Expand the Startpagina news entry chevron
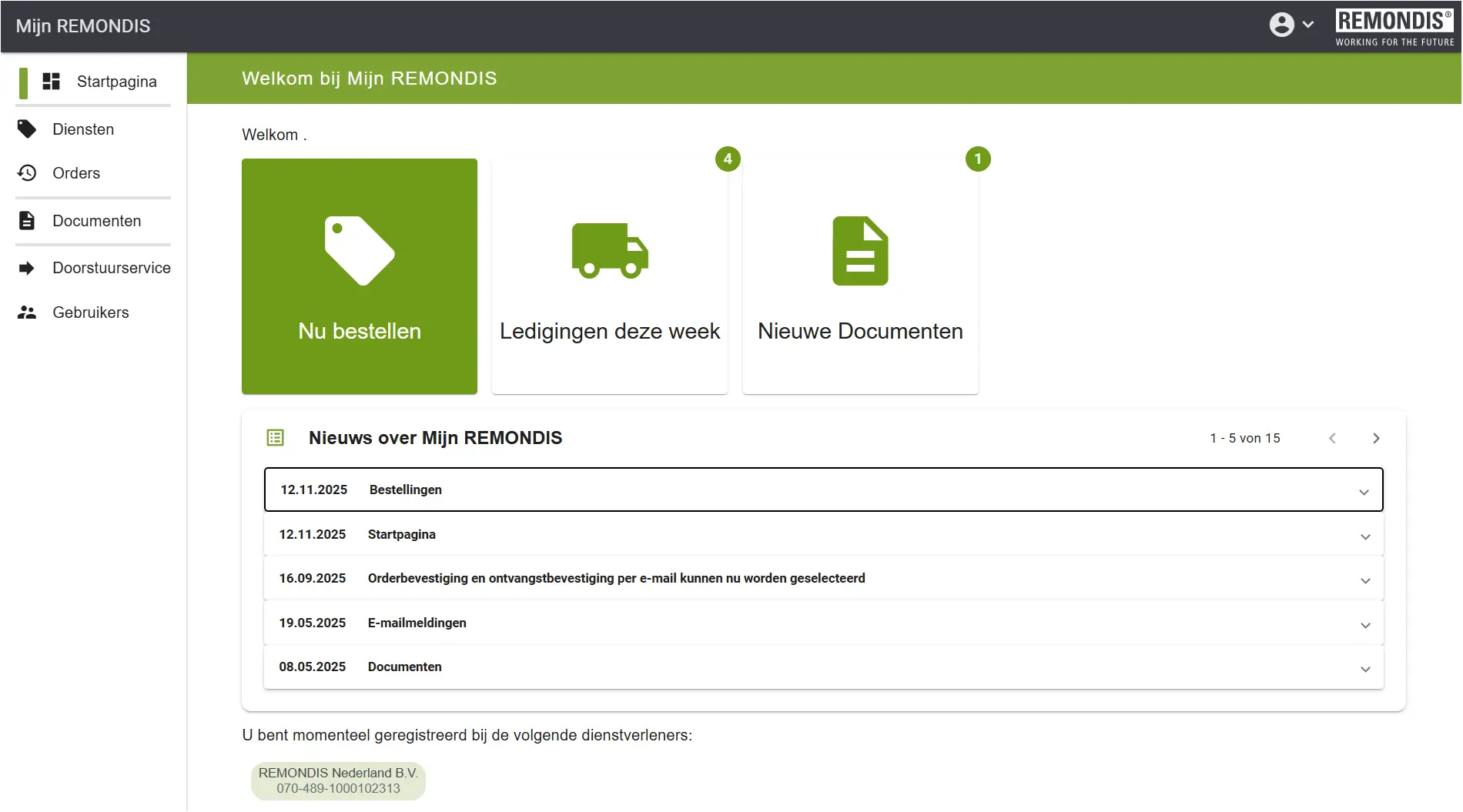This screenshot has width=1463, height=812. 1364,536
